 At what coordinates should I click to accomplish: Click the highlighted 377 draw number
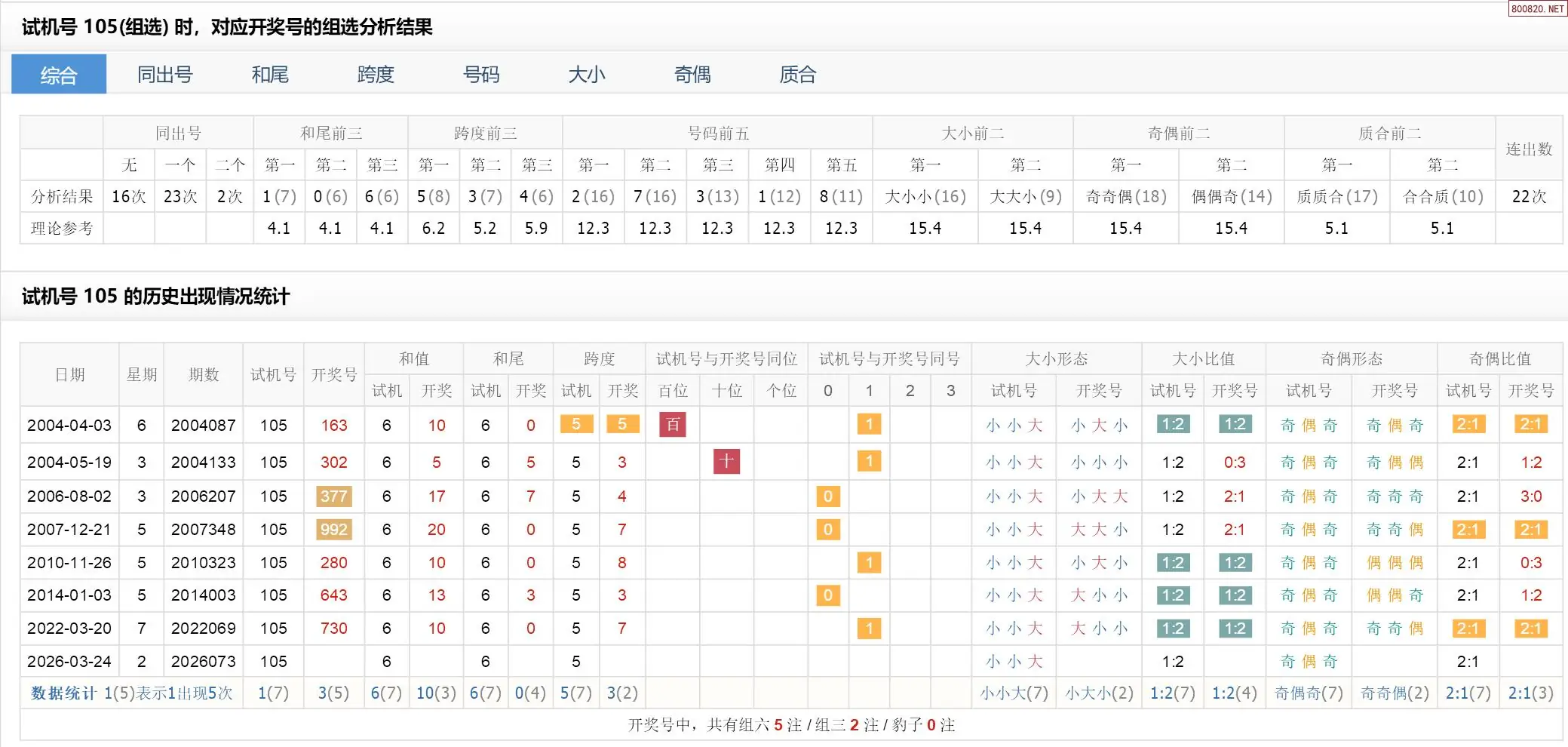coord(333,496)
